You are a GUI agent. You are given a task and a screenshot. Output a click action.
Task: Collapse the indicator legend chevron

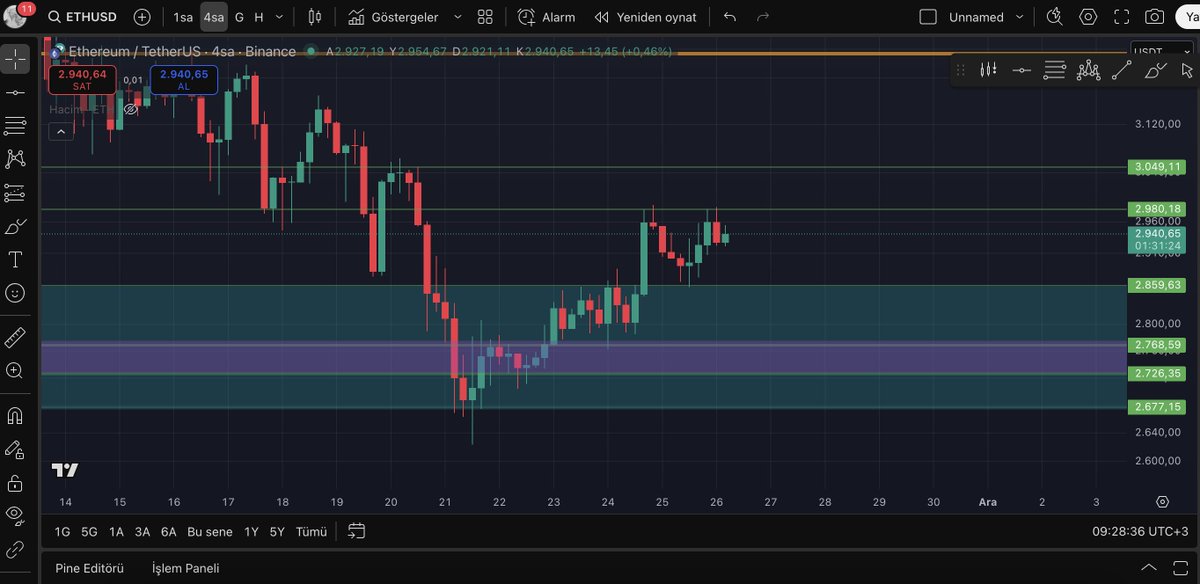[60, 131]
